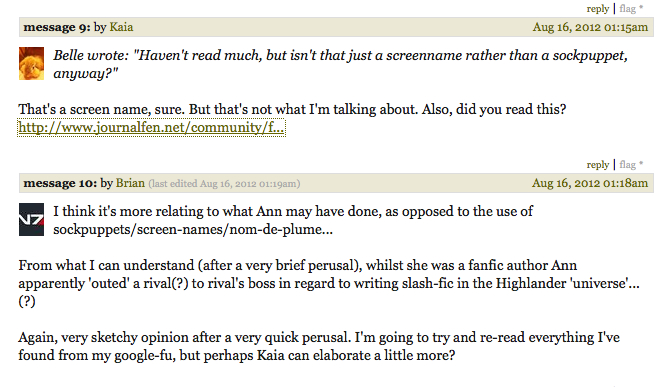Reply using link above message 9
Image resolution: width=672 pixels, height=387 pixels.
pyautogui.click(x=597, y=9)
